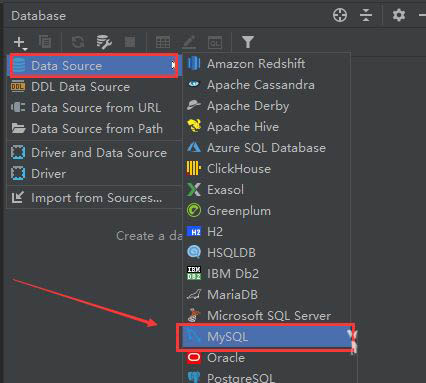Click the Duplicate icon in Database toolbar
This screenshot has height=383, width=426.
(45, 42)
